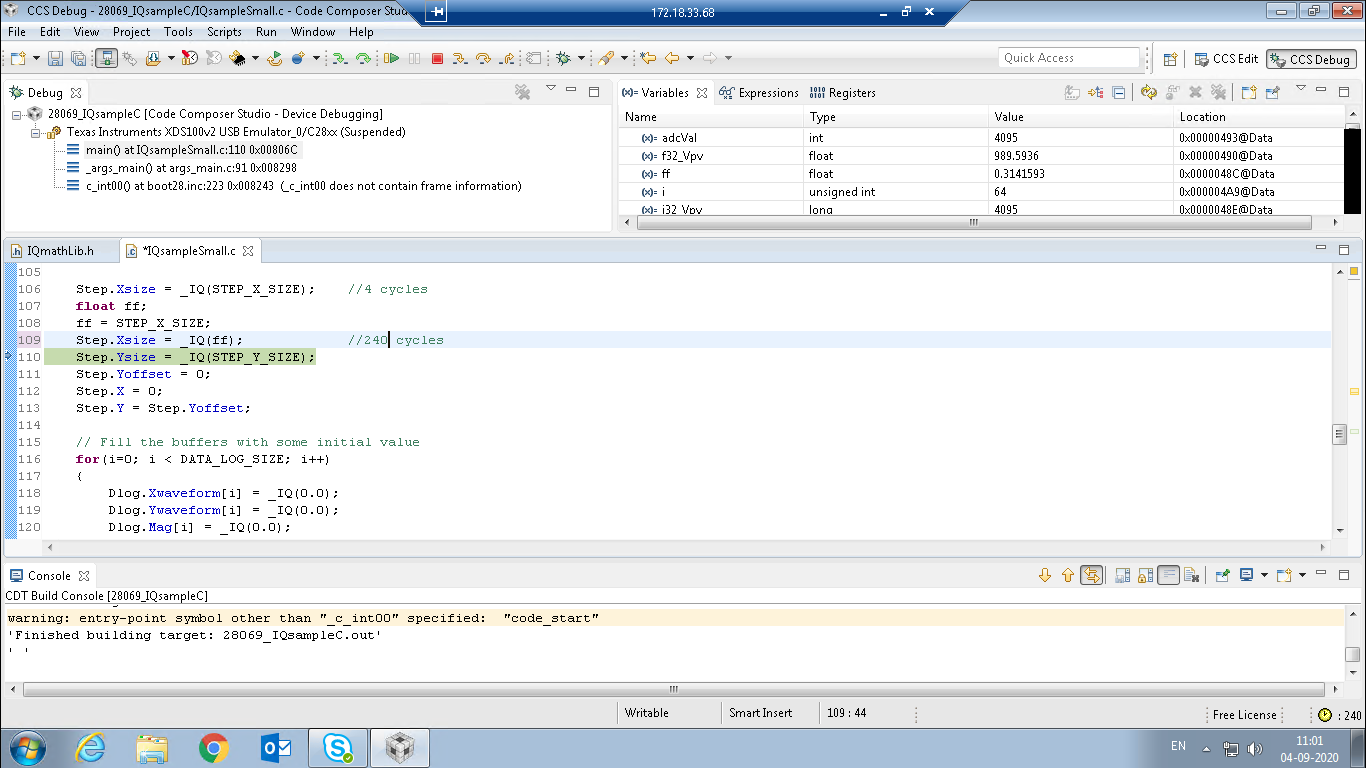Toggle the highlighted button in Console toolbar
This screenshot has height=768, width=1366.
tap(1092, 576)
